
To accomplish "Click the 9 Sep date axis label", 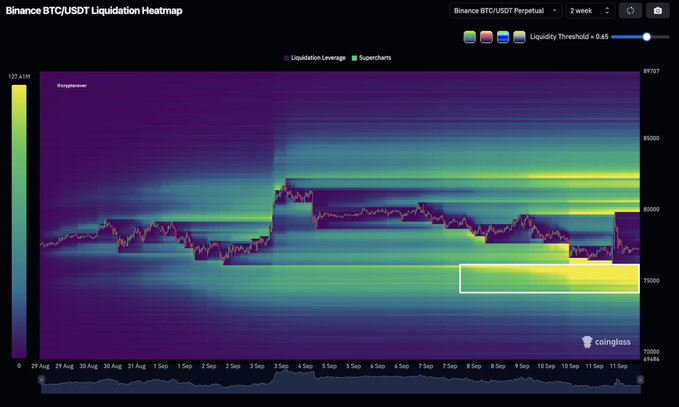I will pos(522,366).
